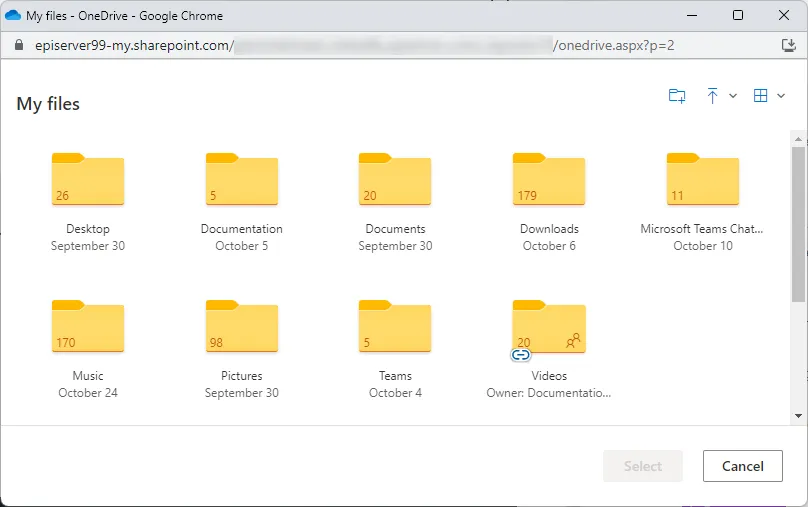Open the Documents folder icon
The height and width of the screenshot is (507, 808).
coord(395,179)
